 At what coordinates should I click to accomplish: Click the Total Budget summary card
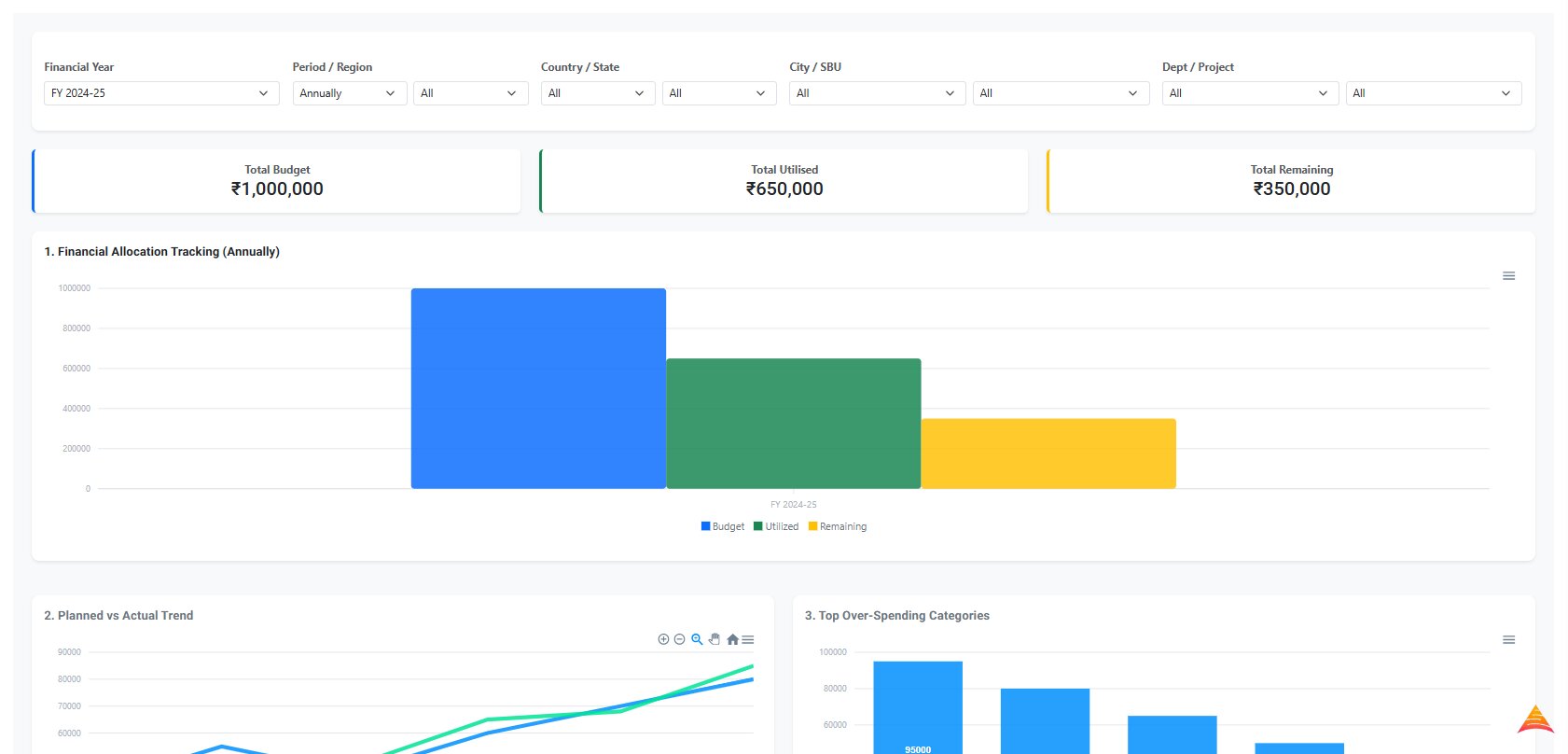tap(277, 181)
